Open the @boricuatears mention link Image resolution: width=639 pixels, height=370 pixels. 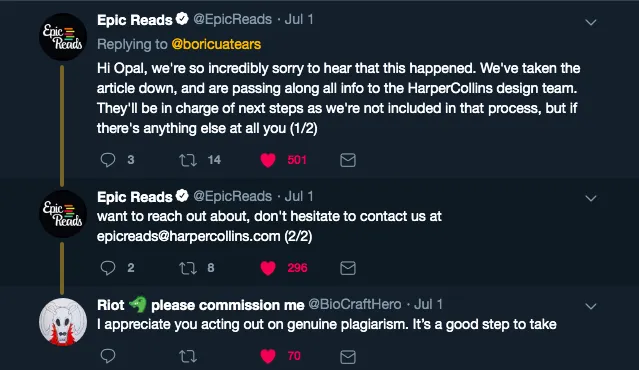pyautogui.click(x=216, y=44)
